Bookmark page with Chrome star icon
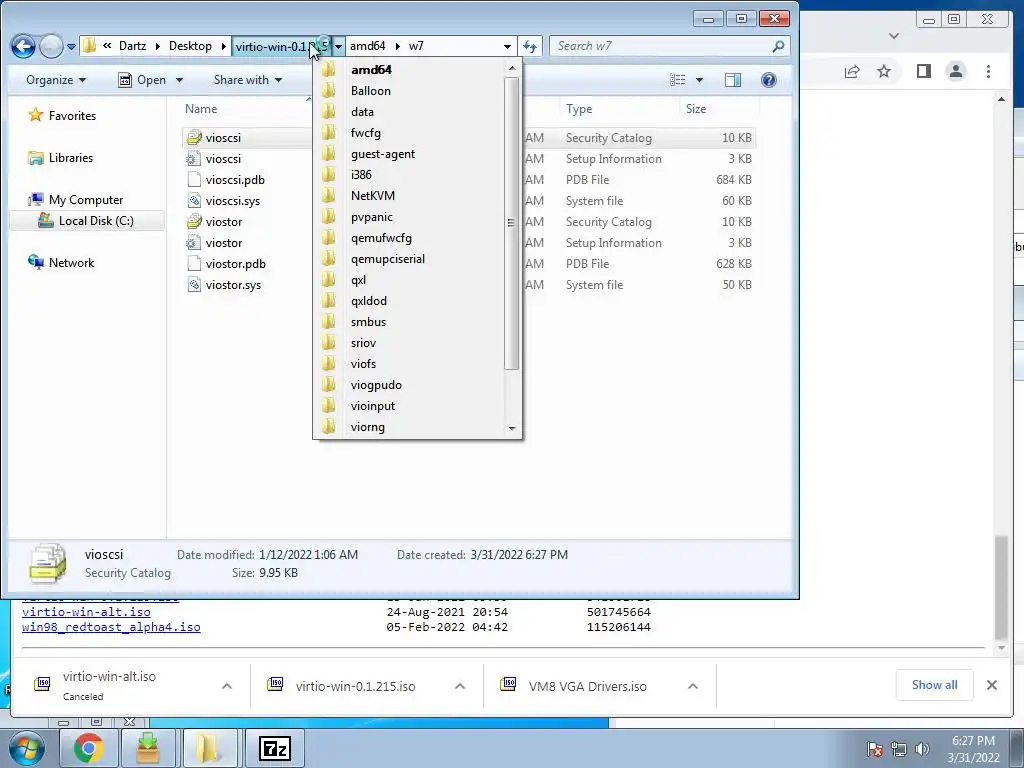Screen dimensions: 1024x768 coord(884,71)
